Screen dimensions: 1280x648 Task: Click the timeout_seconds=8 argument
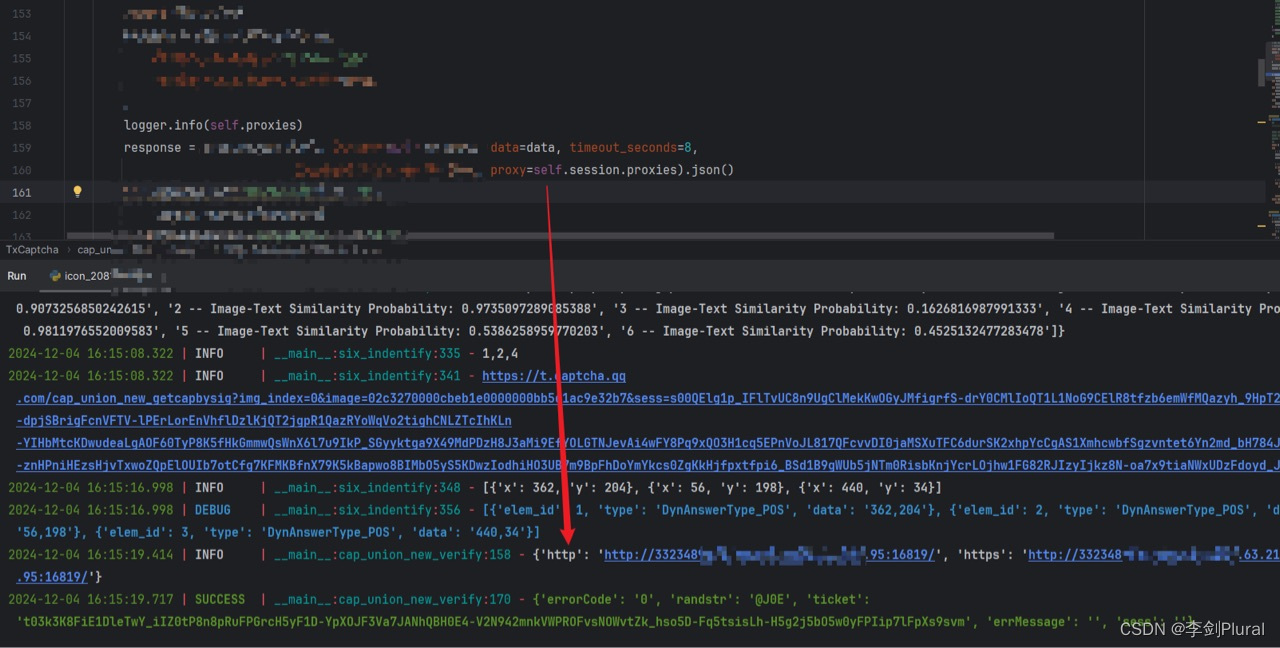(x=629, y=148)
